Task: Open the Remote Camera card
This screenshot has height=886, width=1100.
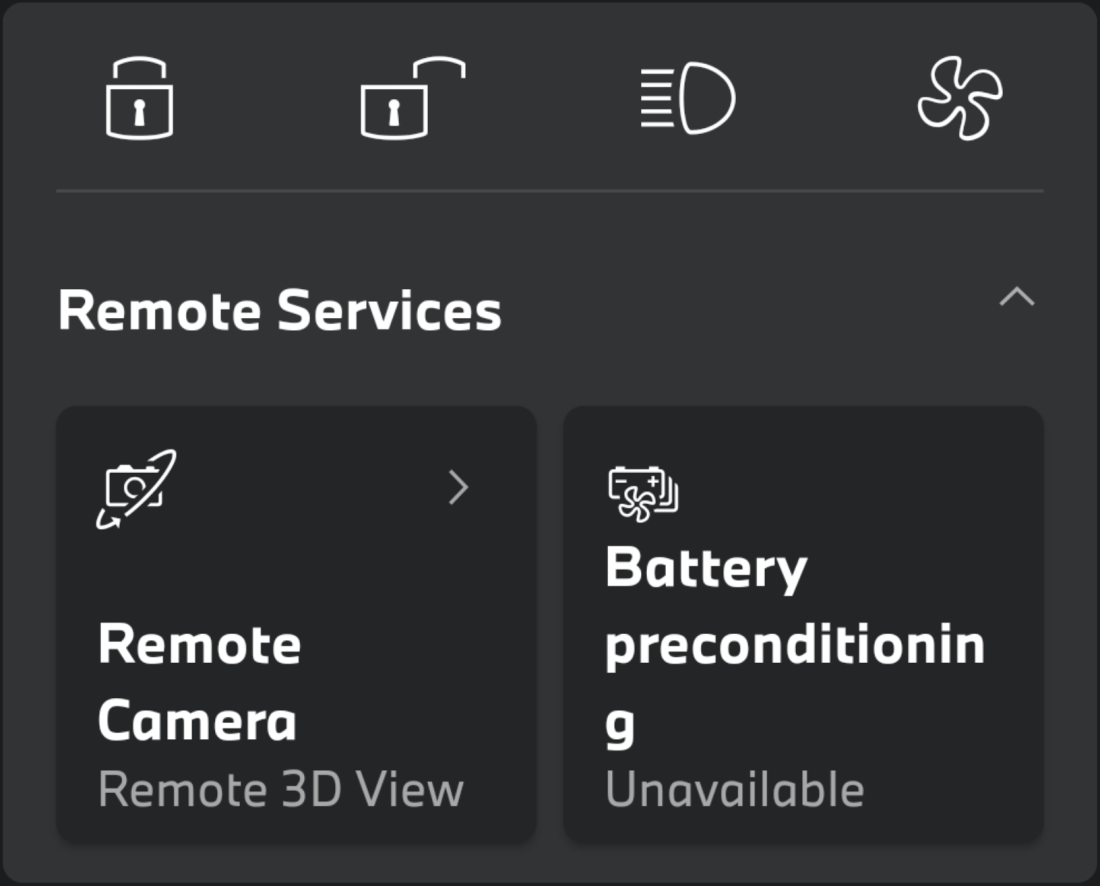Action: [297, 624]
